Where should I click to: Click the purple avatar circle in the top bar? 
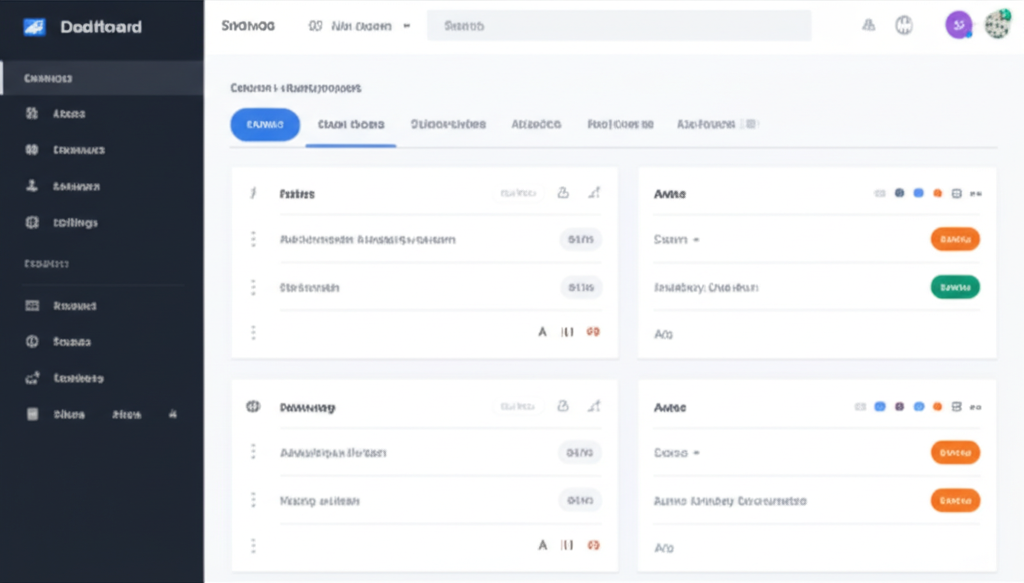tap(957, 23)
